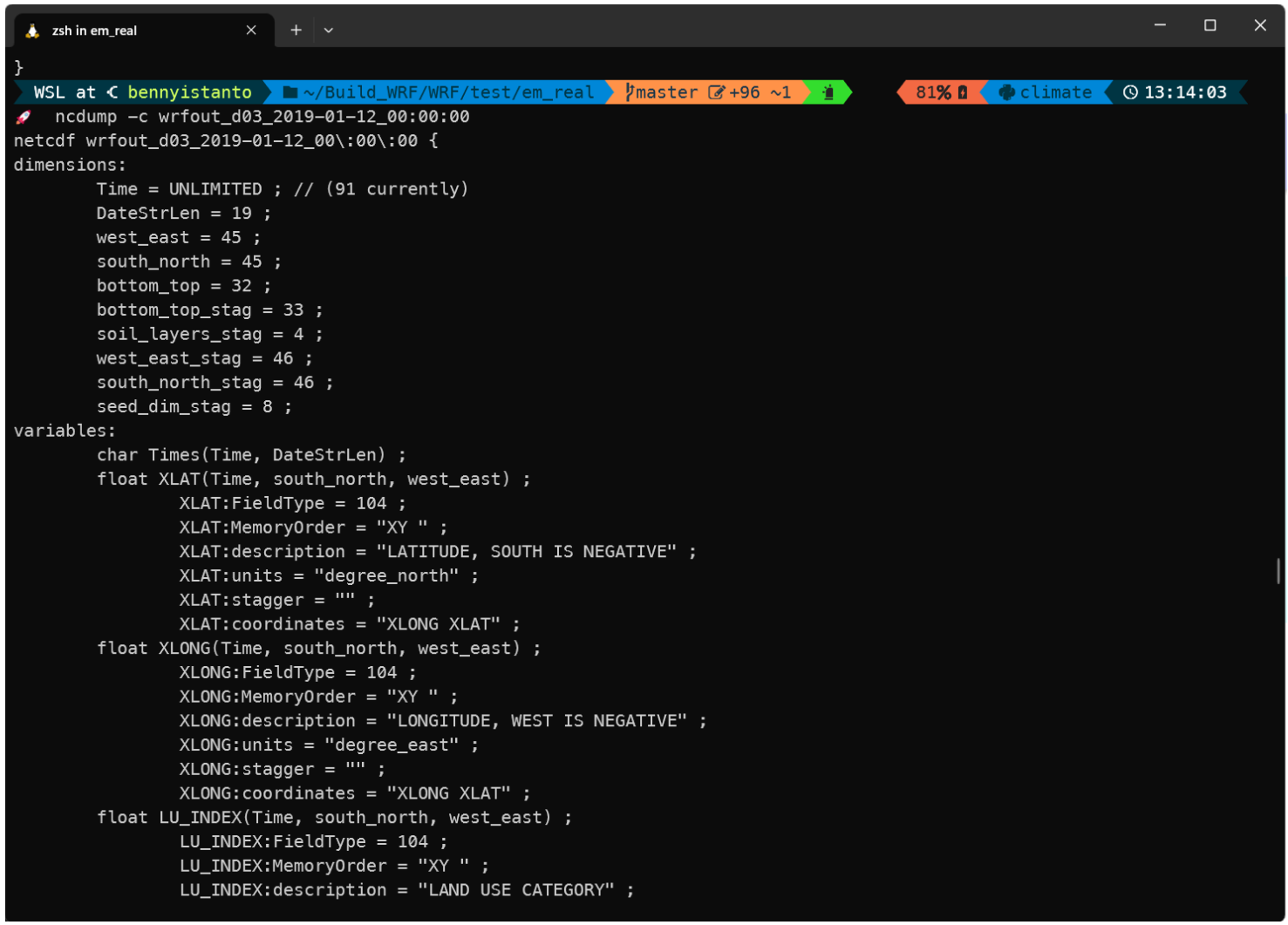This screenshot has height=925, width=1288.
Task: Click the bennyistanto username in the prompt
Action: 189,92
